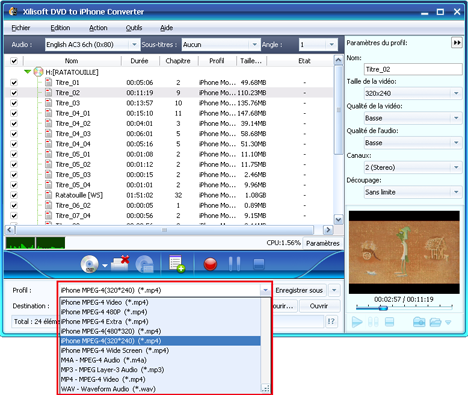Screen dimensions: 468x395
Task: Uncheck the Titre_03 checkbox
Action: click(14, 103)
